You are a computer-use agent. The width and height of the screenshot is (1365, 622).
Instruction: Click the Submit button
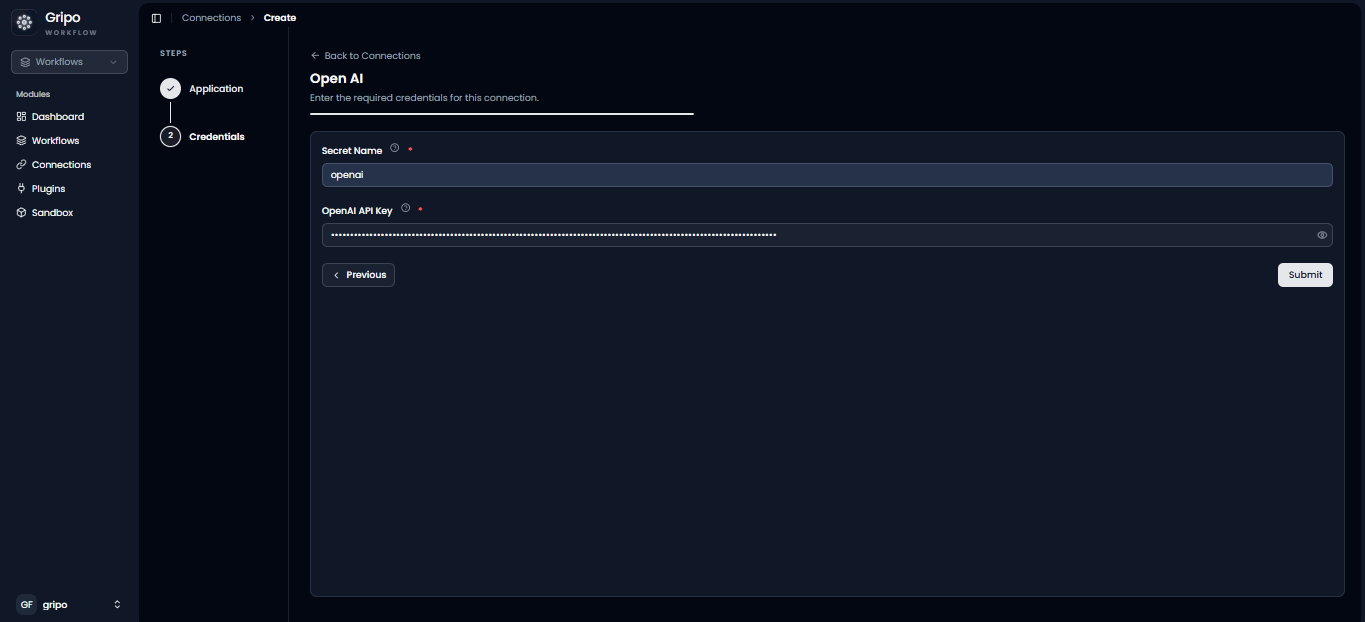click(x=1305, y=275)
